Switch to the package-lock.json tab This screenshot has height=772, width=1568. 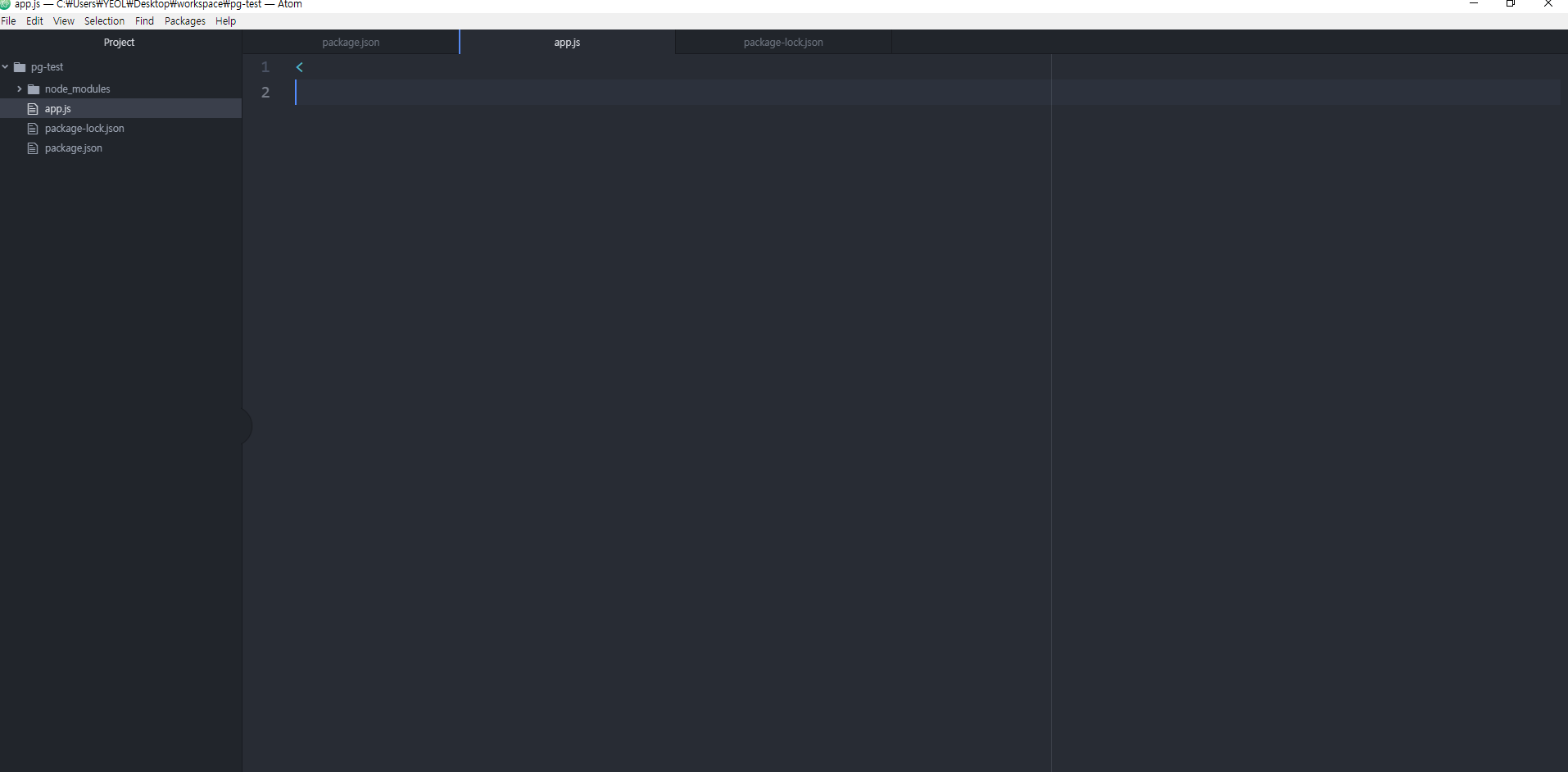(783, 43)
